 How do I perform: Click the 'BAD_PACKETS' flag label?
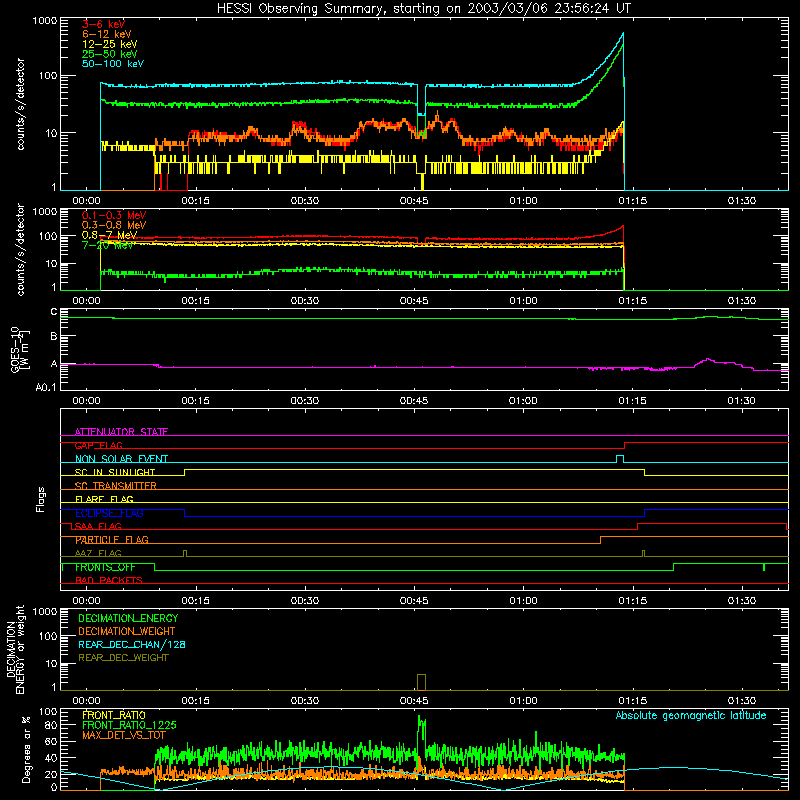[109, 580]
